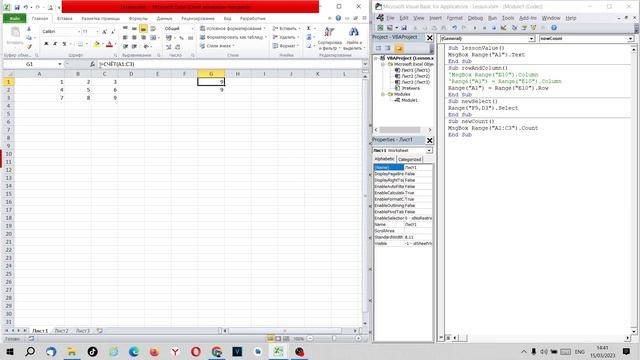The image size is (640, 360).
Task: Open the number format Общий dropdown
Action: pyautogui.click(x=192, y=29)
